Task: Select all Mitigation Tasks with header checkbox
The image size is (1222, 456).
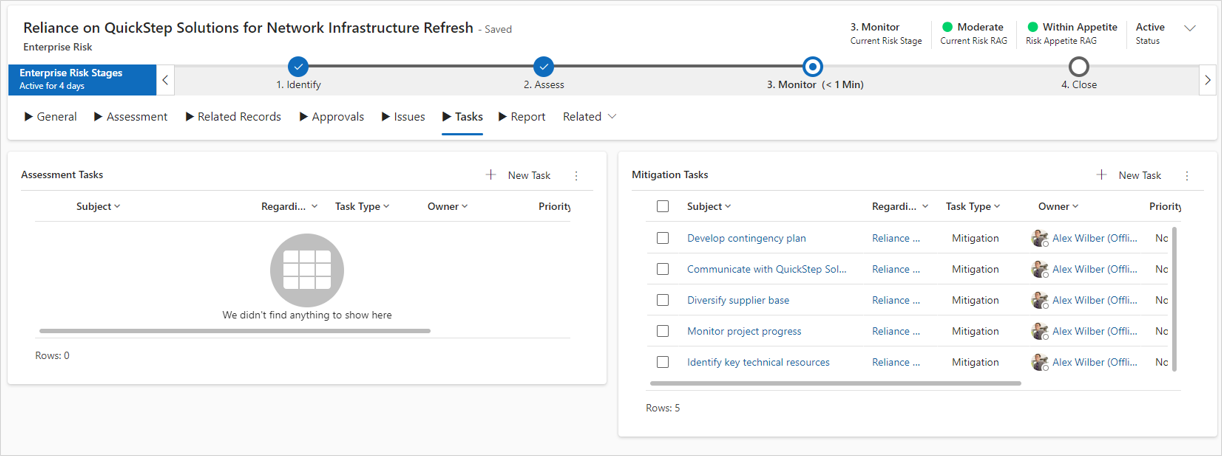Action: point(662,206)
